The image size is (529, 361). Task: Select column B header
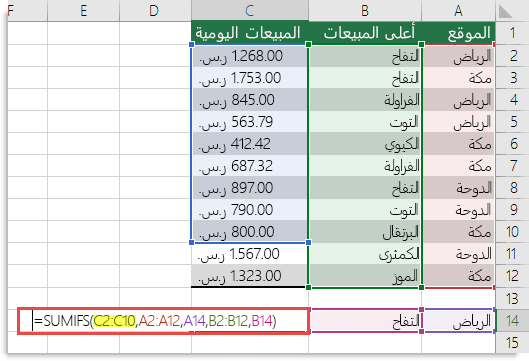[x=365, y=11]
